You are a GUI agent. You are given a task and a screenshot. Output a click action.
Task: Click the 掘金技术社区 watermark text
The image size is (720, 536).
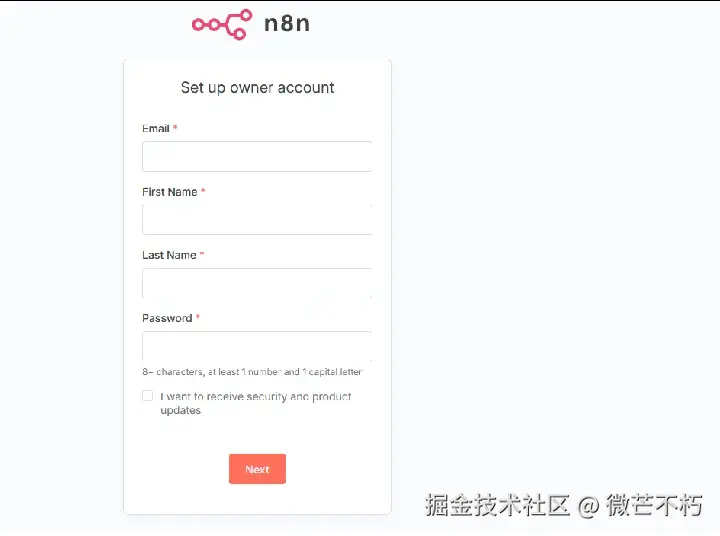pos(497,505)
